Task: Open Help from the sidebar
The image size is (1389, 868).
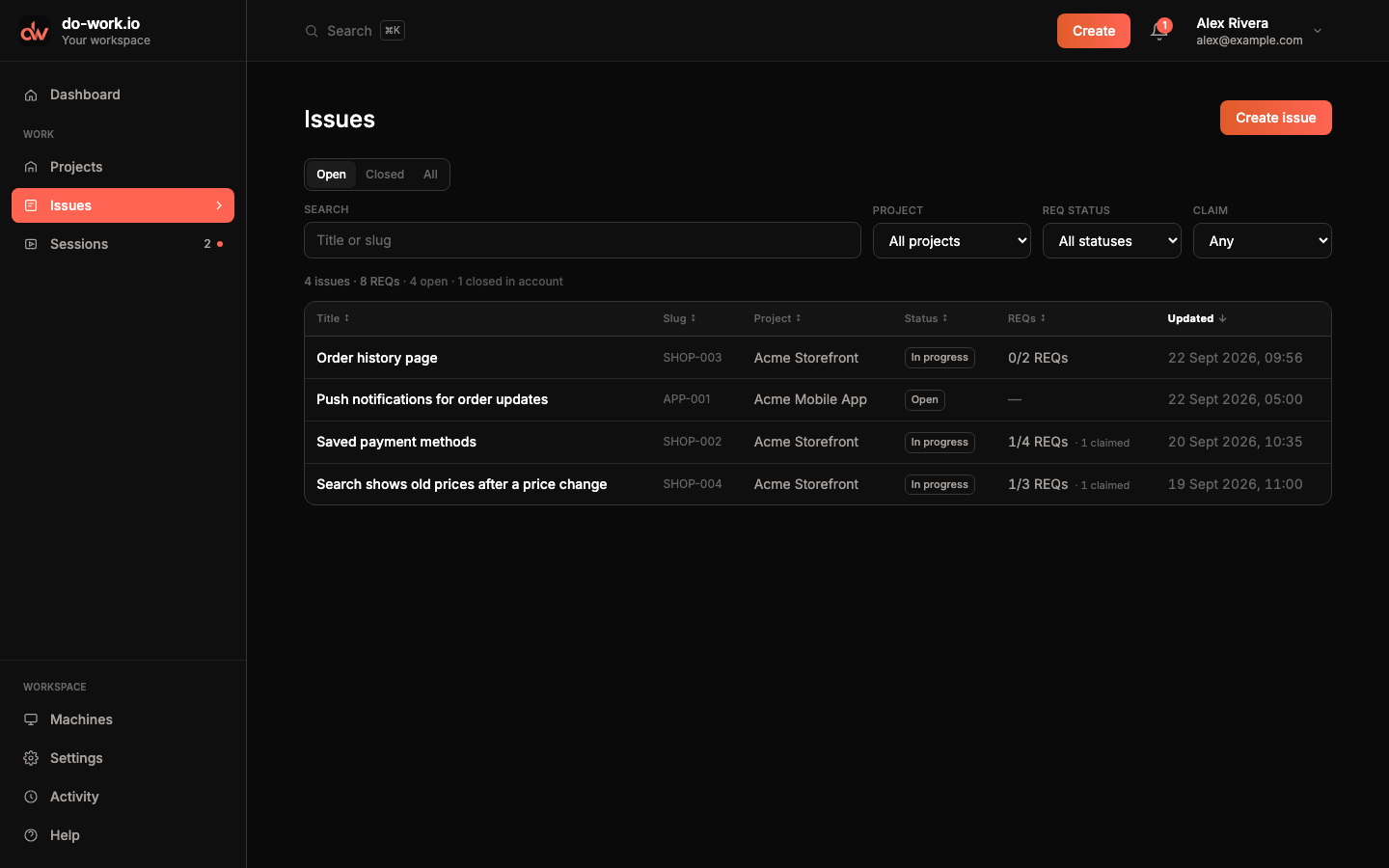Action: click(x=123, y=835)
